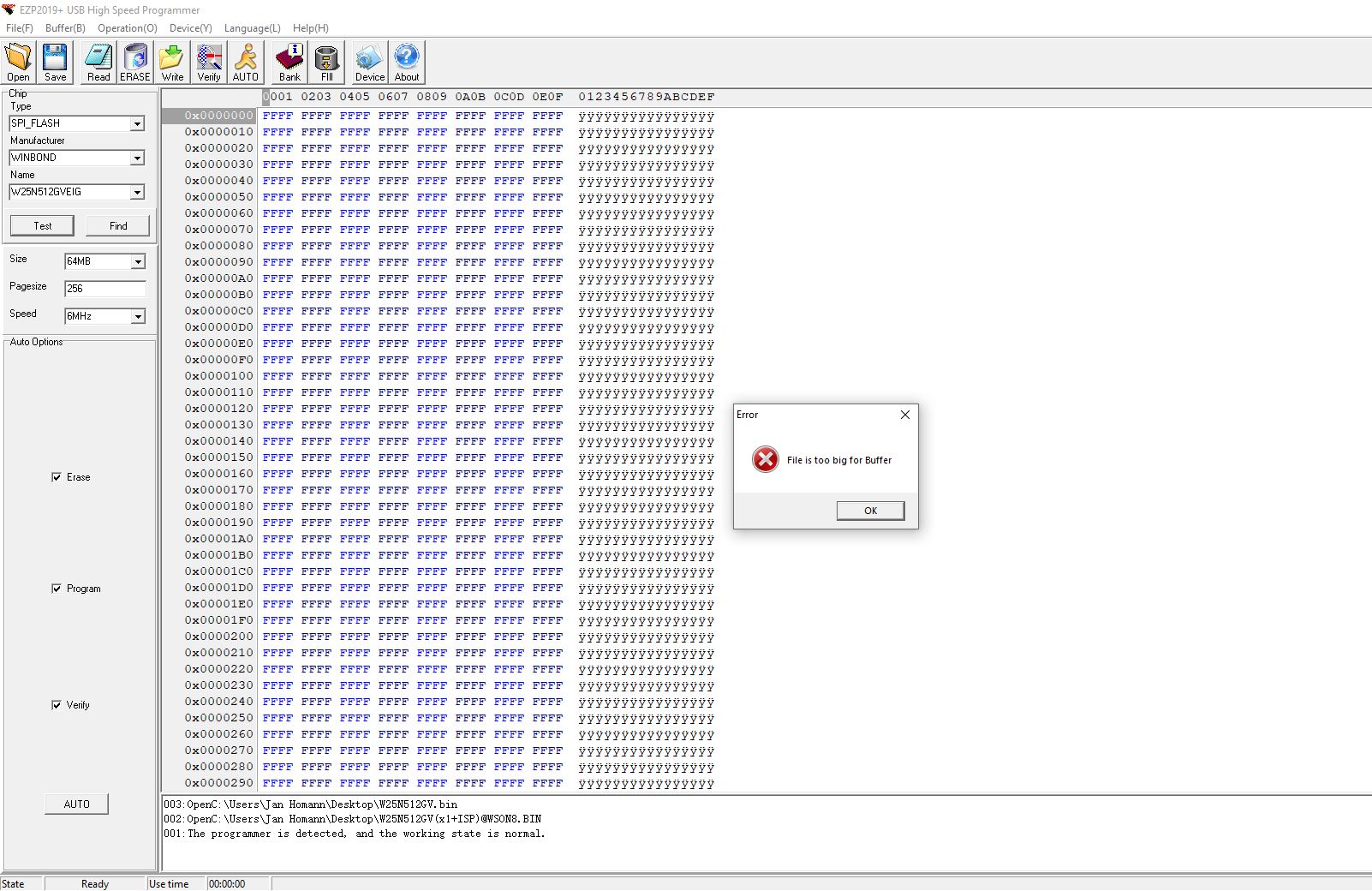Click log line 002 with WSON8.BIN
The width and height of the screenshot is (1372, 891).
click(353, 819)
